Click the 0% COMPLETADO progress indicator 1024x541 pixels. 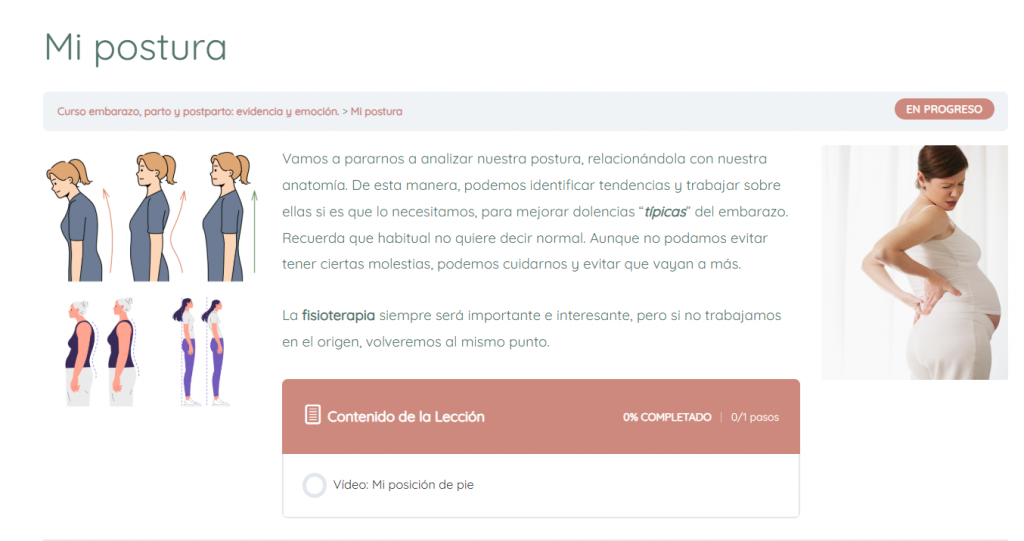667,417
